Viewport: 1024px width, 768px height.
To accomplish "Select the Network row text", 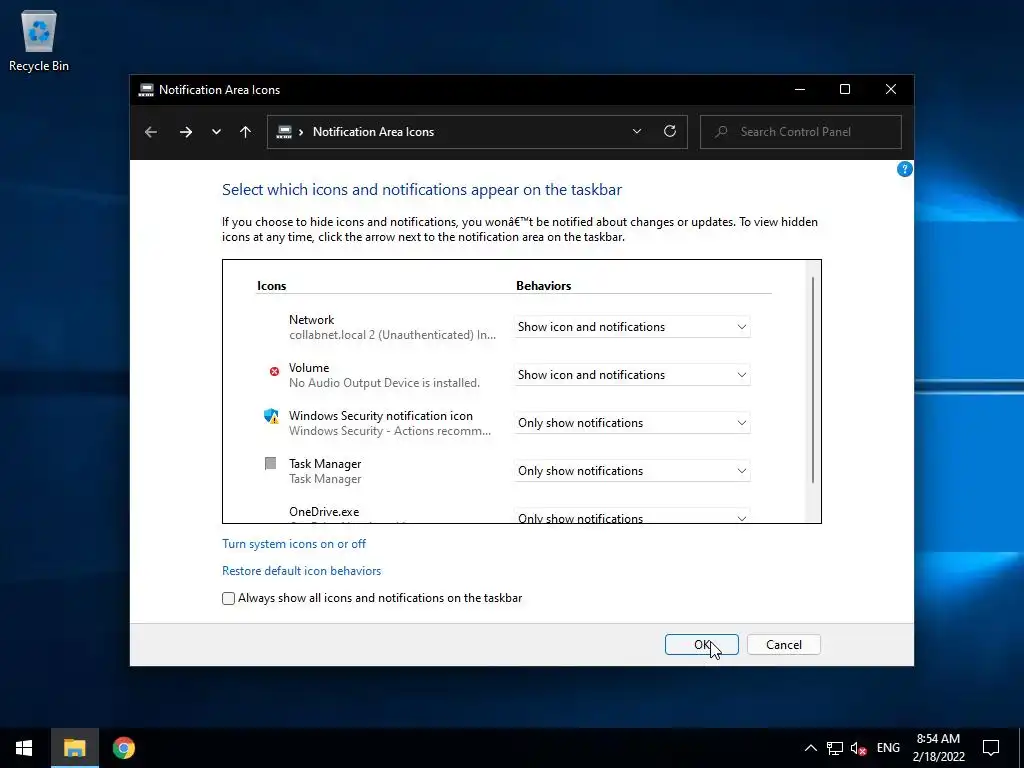I will pos(312,320).
